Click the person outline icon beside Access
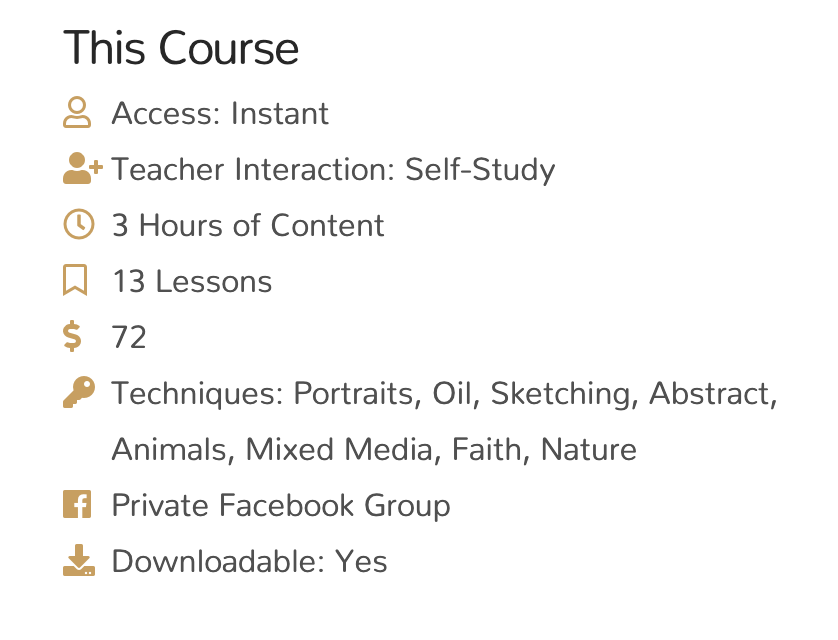838x640 pixels. (x=77, y=113)
